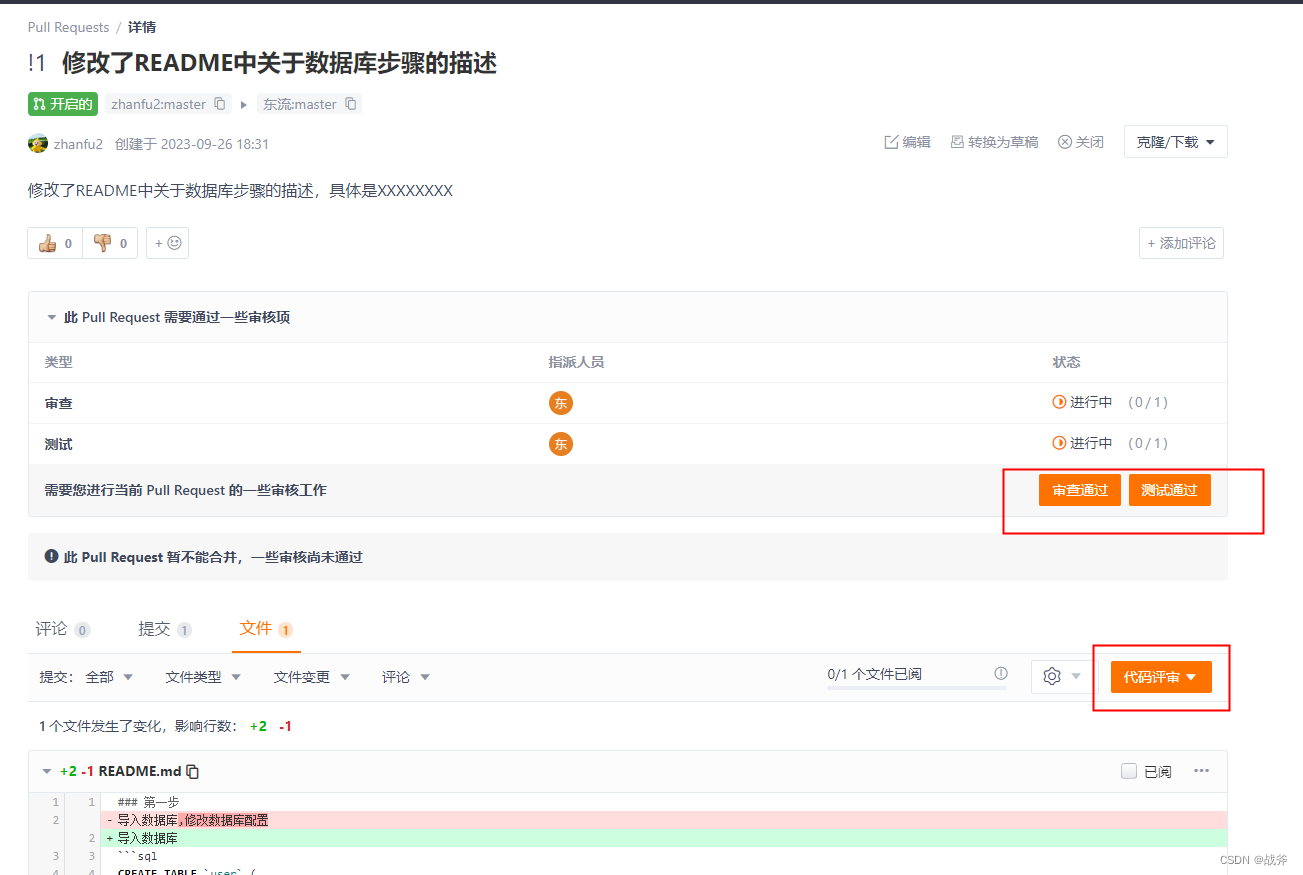Copy source branch zhanfu2:master icon

[x=220, y=104]
